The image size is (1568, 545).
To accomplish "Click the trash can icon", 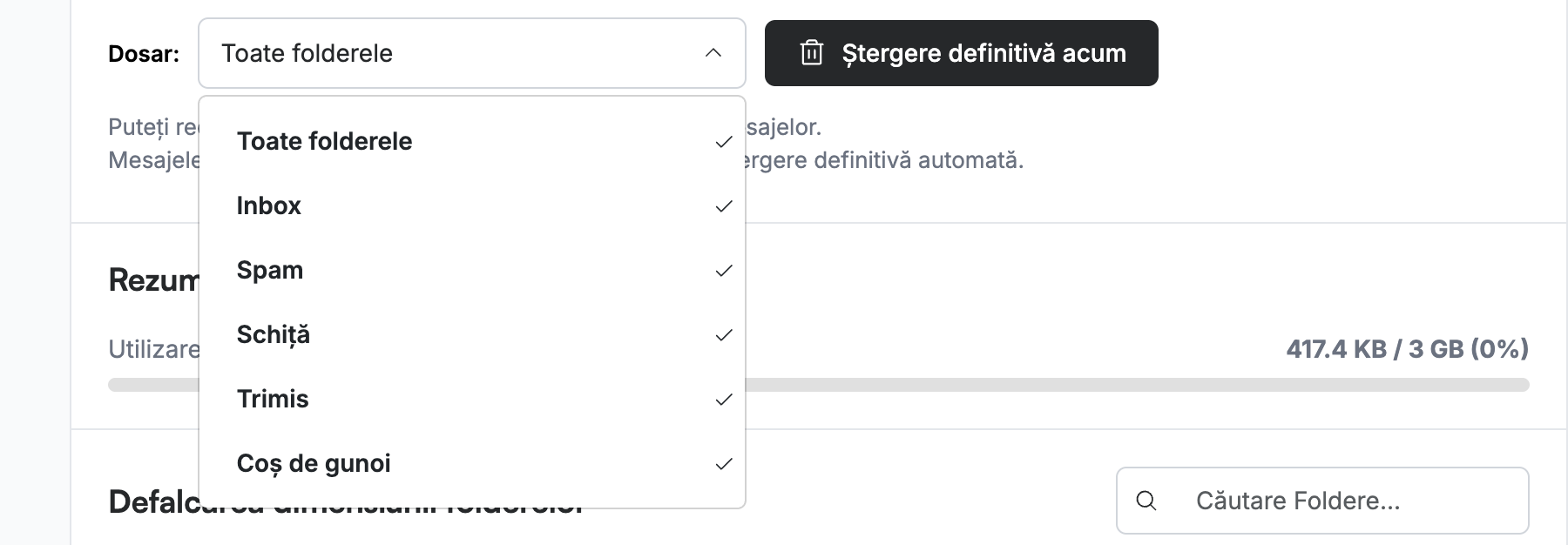I will [x=811, y=53].
